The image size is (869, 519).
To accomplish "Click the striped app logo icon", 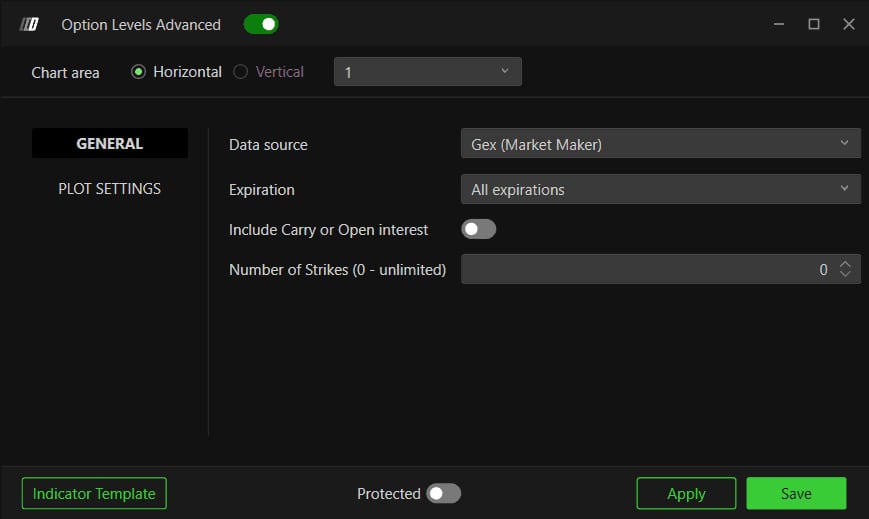I will [x=29, y=24].
